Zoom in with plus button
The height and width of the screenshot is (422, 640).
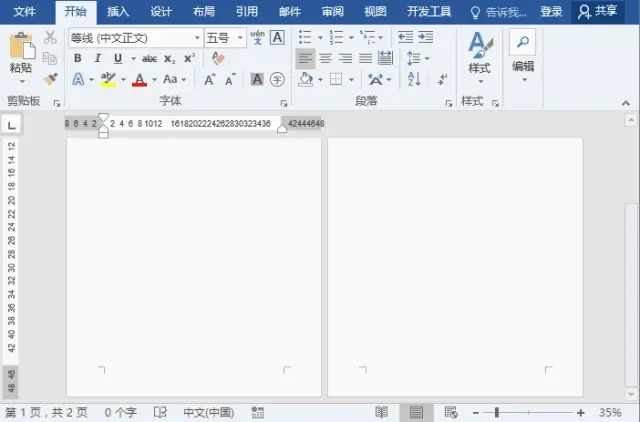(580, 413)
